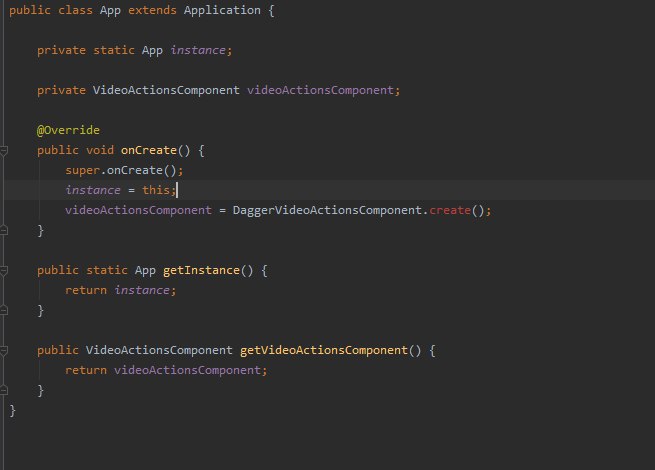The image size is (655, 470).
Task: Click fold-end marker closing getVideoActionsComponent method
Action: point(3,390)
